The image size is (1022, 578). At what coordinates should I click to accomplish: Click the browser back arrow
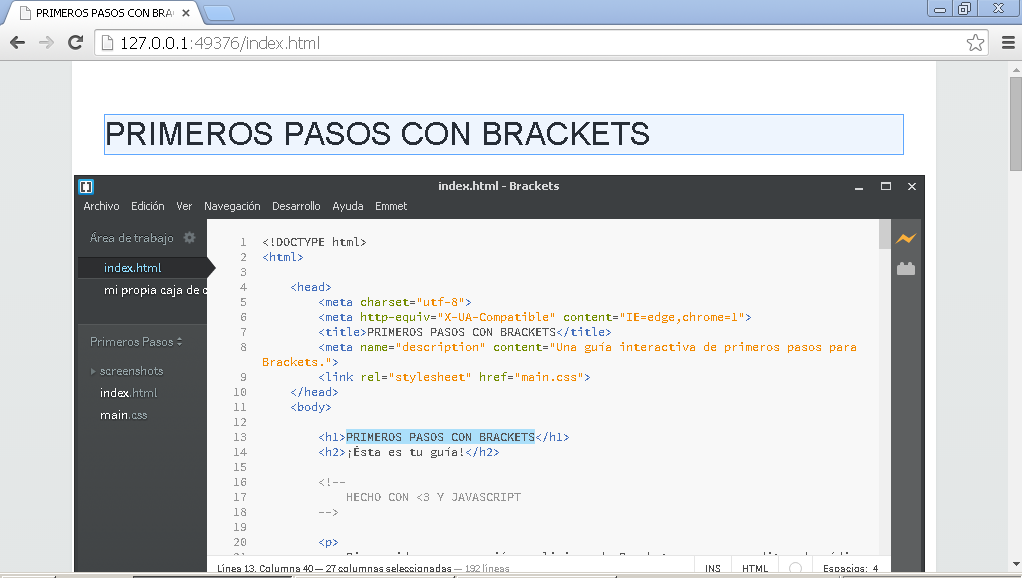16,42
